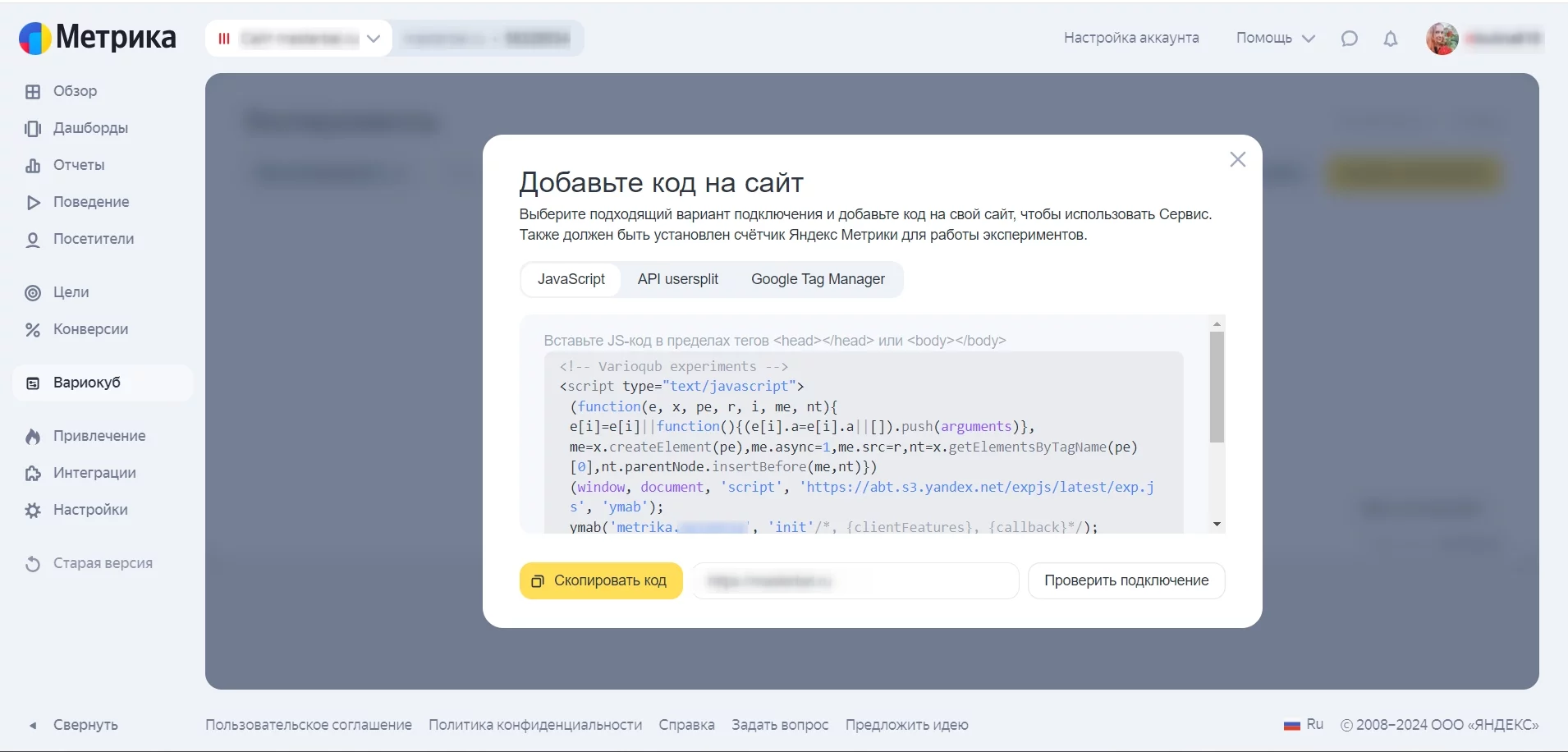Go to Отчеты in sidebar

pyautogui.click(x=79, y=165)
